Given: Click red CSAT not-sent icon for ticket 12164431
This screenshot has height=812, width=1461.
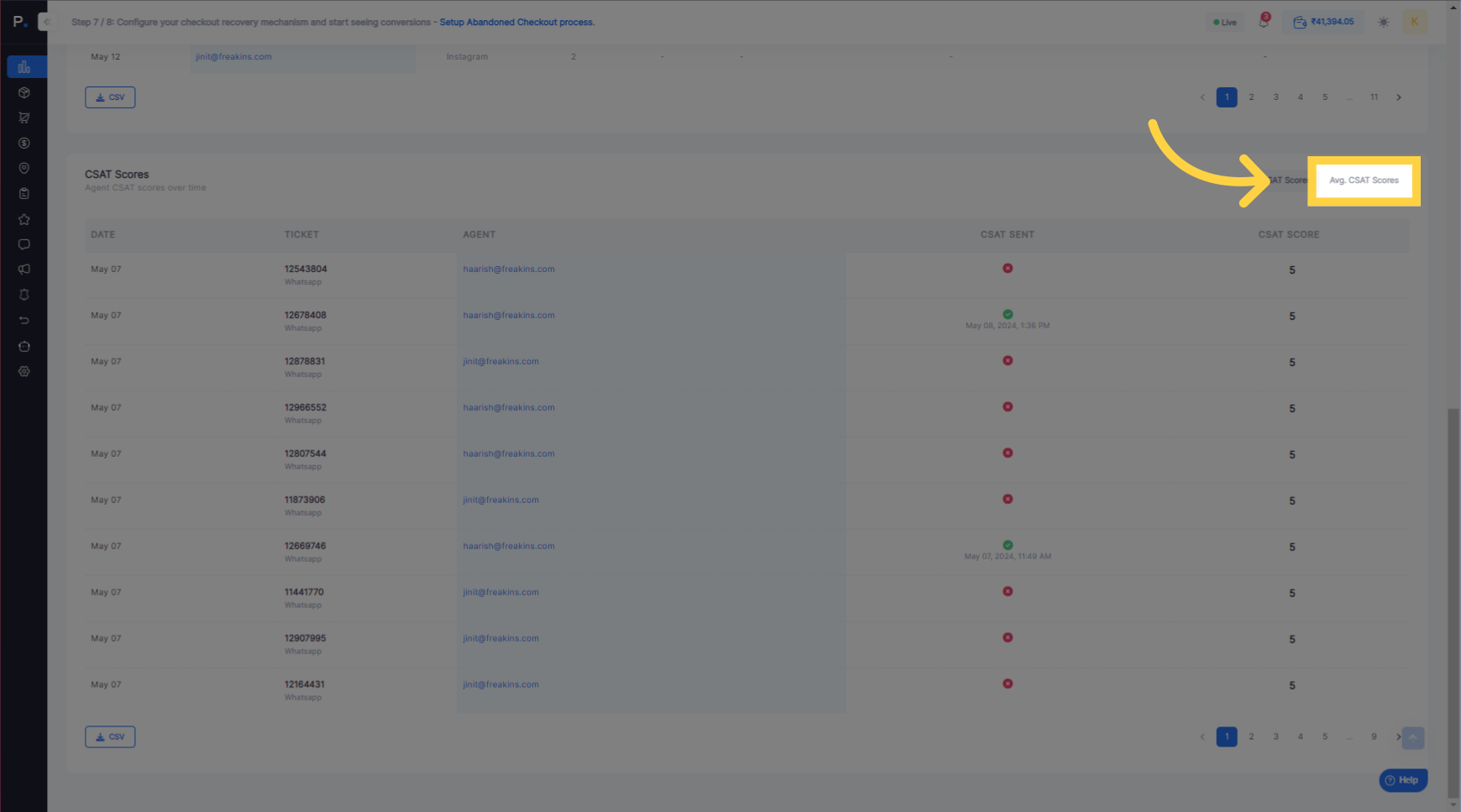Looking at the screenshot, I should (1008, 684).
